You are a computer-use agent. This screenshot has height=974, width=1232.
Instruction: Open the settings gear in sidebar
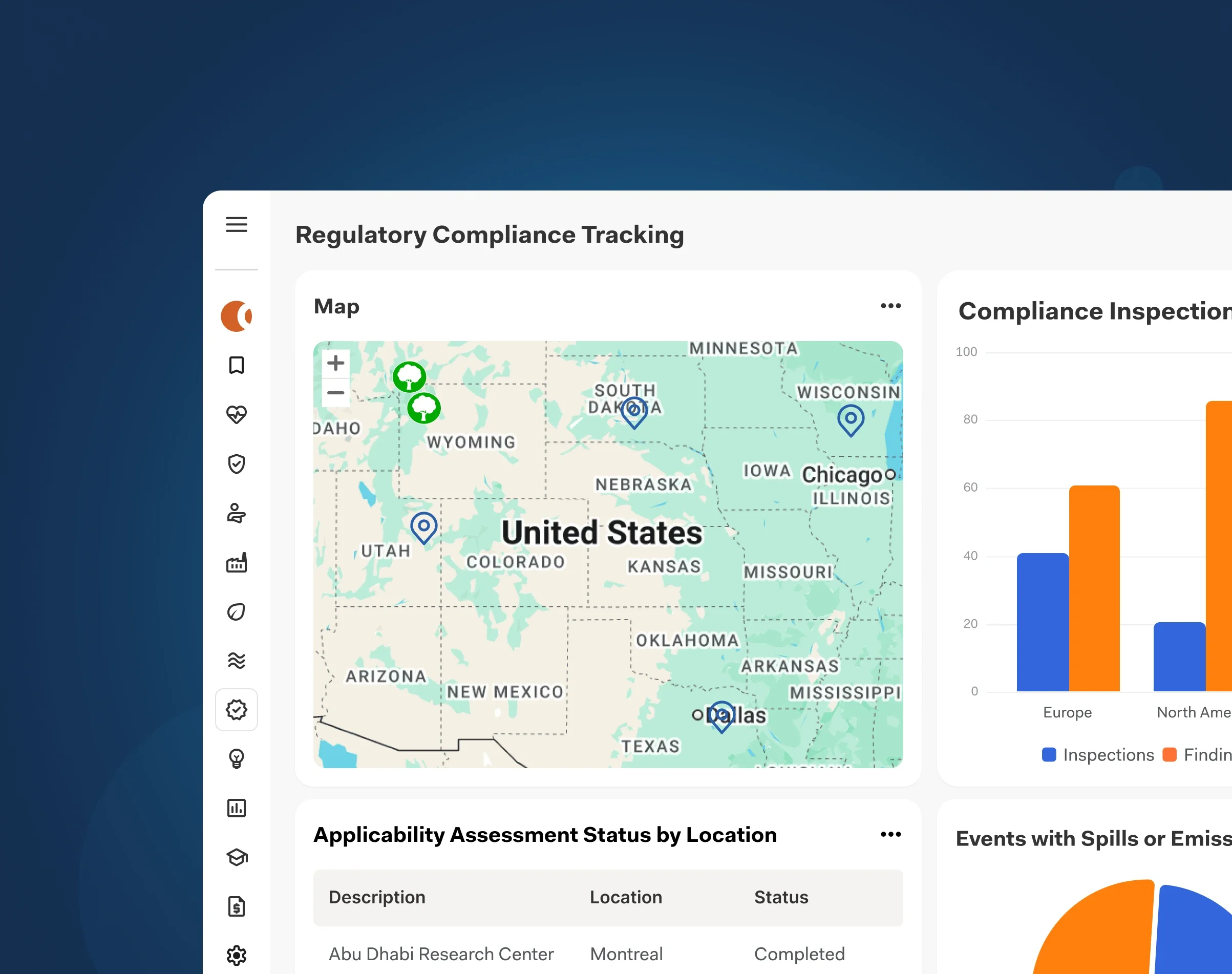click(x=236, y=955)
